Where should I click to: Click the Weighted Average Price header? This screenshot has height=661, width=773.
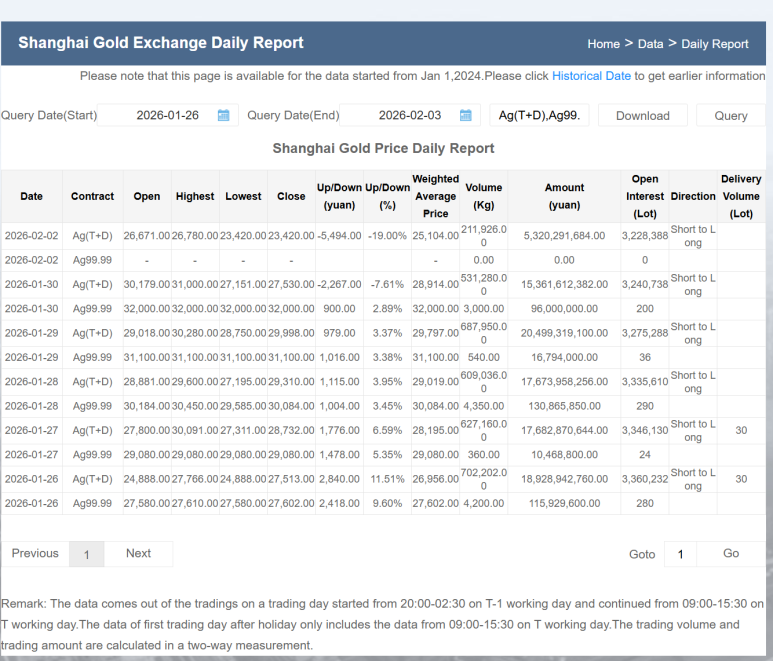coord(435,196)
